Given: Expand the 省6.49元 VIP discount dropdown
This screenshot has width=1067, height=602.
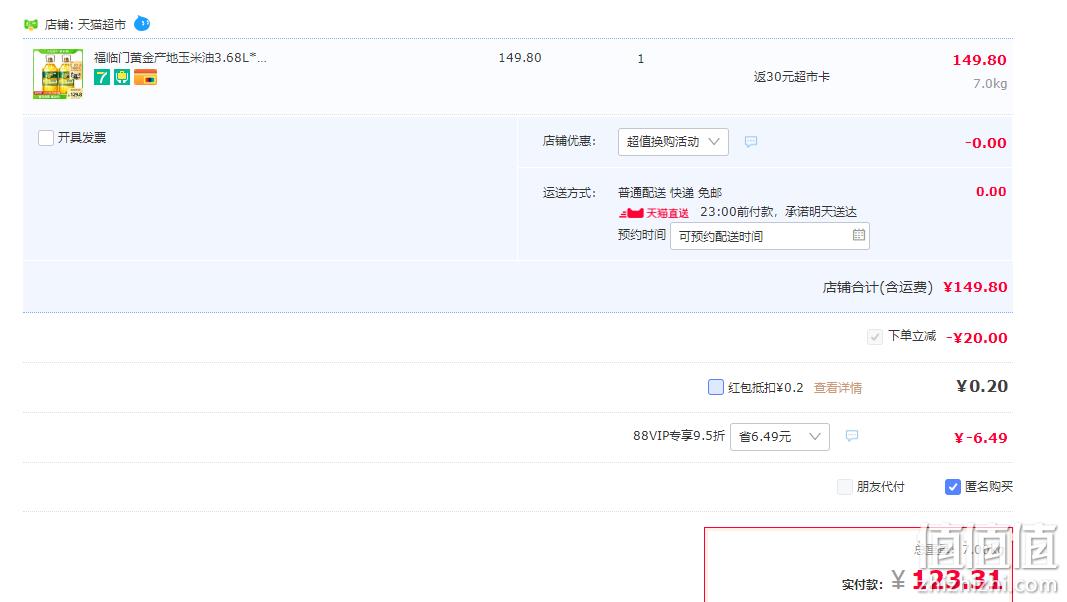Looking at the screenshot, I should pos(780,437).
